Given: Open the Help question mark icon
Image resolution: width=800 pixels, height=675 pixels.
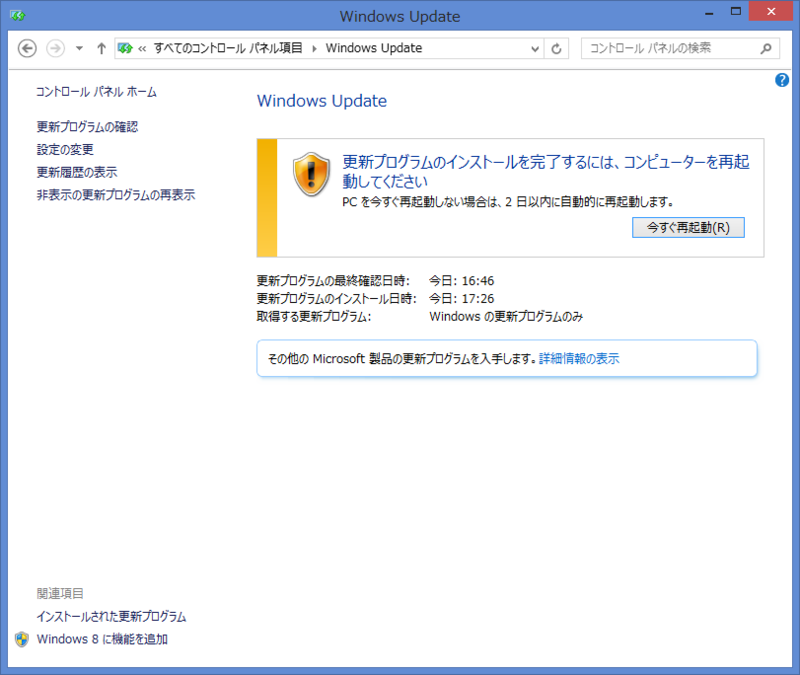Looking at the screenshot, I should pos(782,80).
